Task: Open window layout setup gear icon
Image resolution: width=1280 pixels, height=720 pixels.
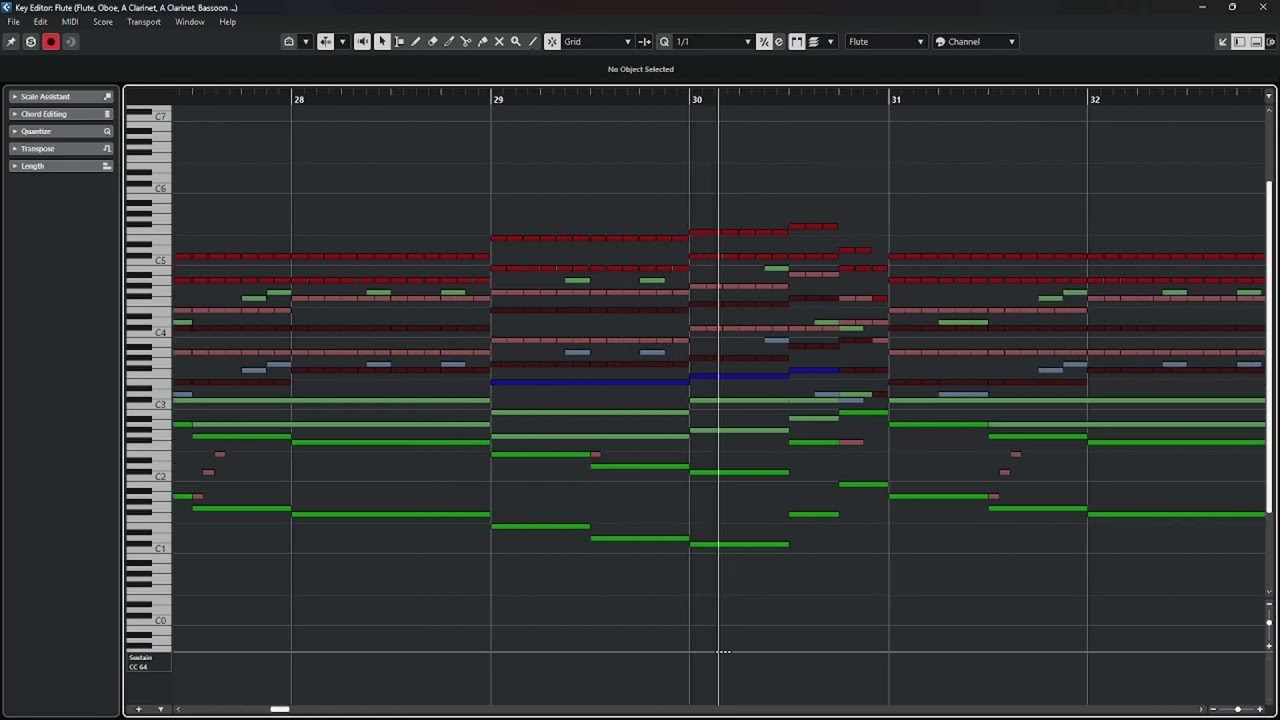Action: [1273, 41]
